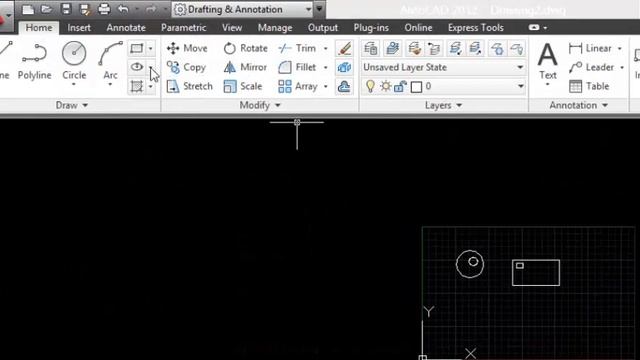Click the Hatch tool icon
The image size is (640, 360).
pos(136,86)
